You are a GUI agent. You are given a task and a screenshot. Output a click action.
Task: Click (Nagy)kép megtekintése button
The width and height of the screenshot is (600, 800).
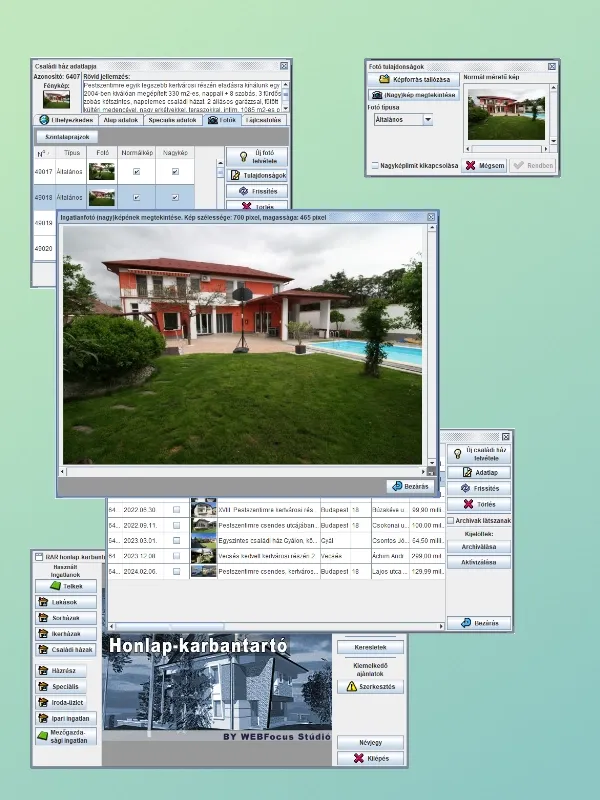[414, 95]
